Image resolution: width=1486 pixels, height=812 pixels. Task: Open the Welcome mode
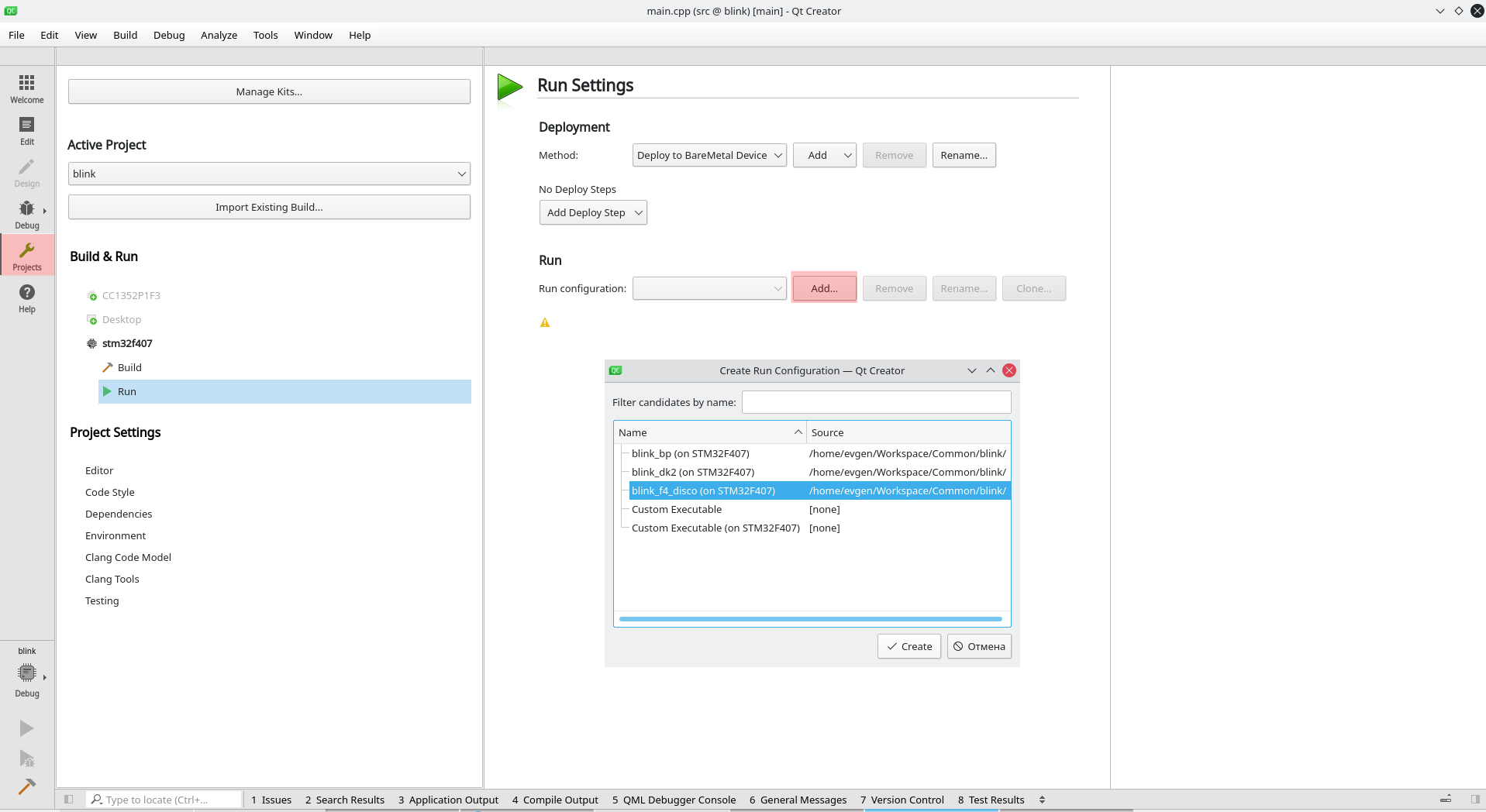pos(27,88)
